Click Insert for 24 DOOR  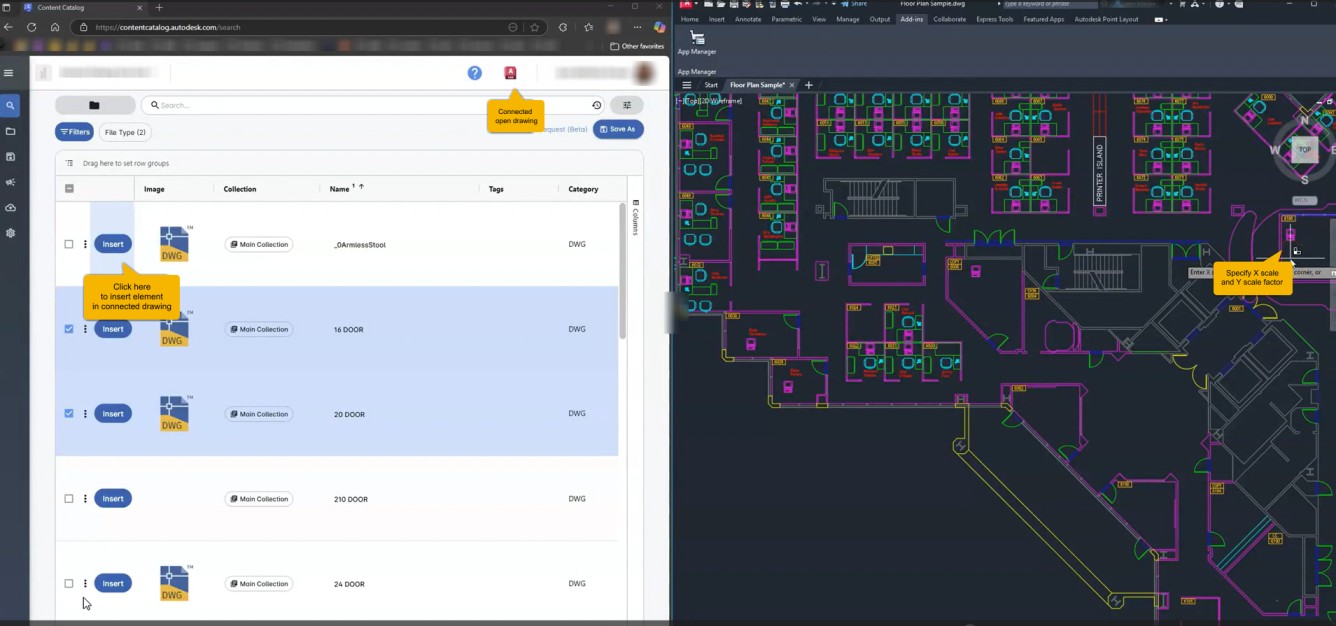113,583
